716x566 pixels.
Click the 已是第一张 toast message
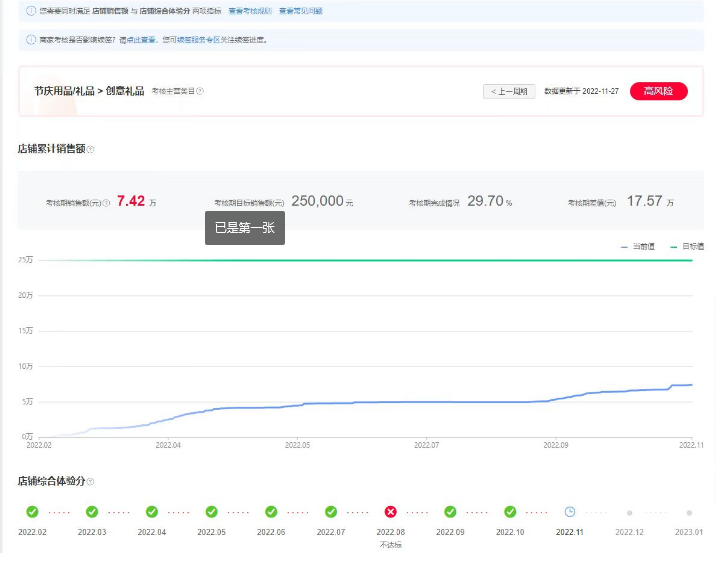245,228
